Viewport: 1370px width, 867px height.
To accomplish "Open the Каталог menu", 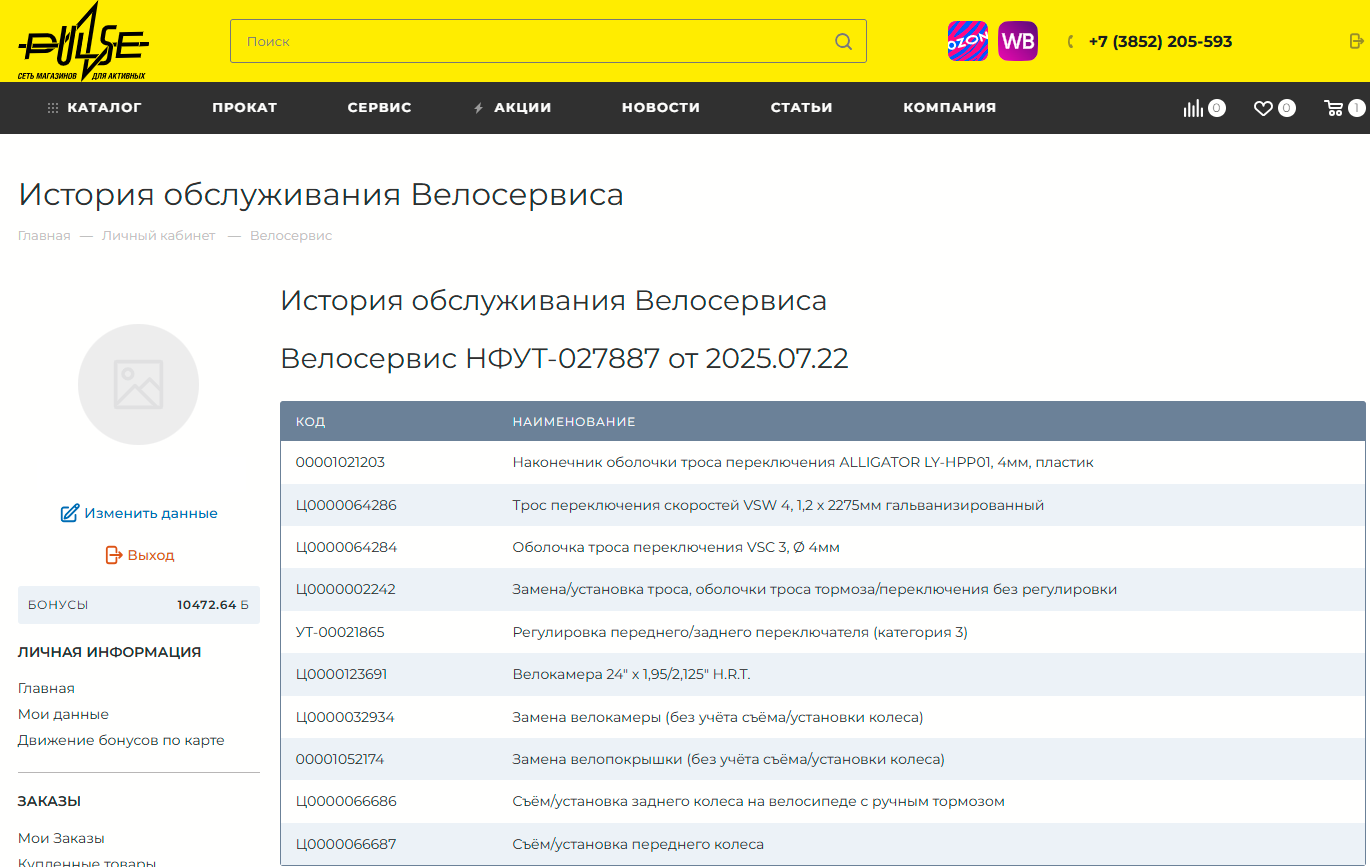I will coord(95,108).
